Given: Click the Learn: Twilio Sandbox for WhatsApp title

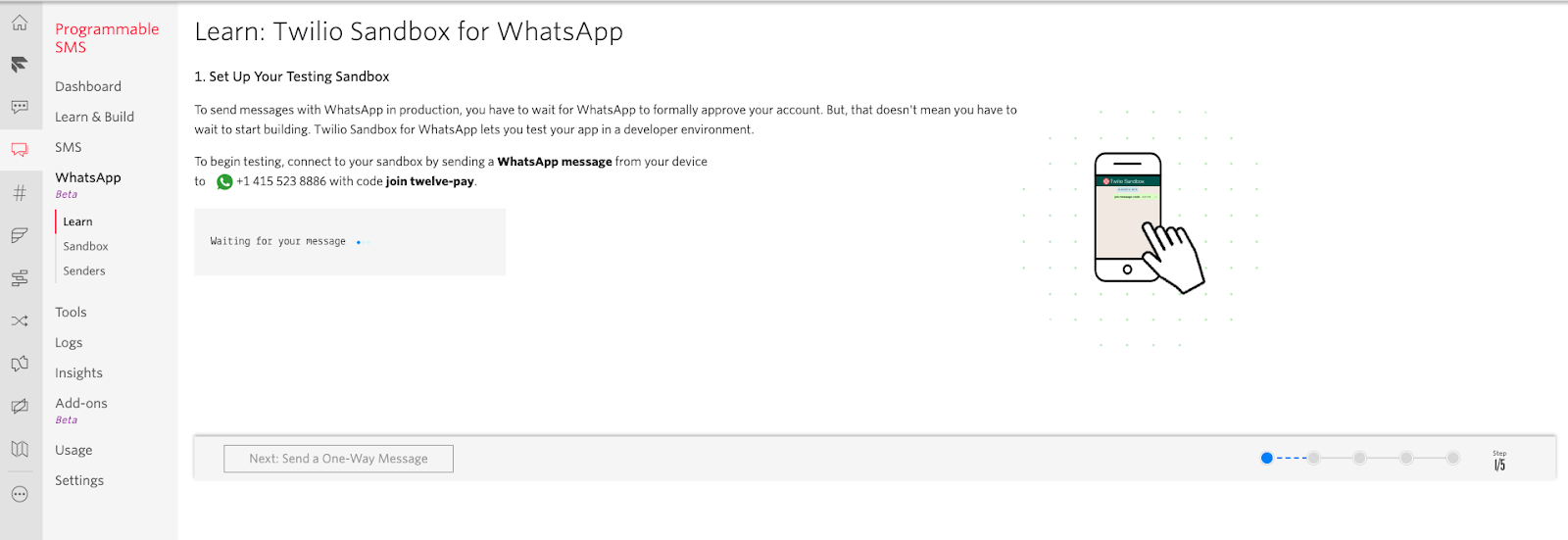Looking at the screenshot, I should (409, 31).
